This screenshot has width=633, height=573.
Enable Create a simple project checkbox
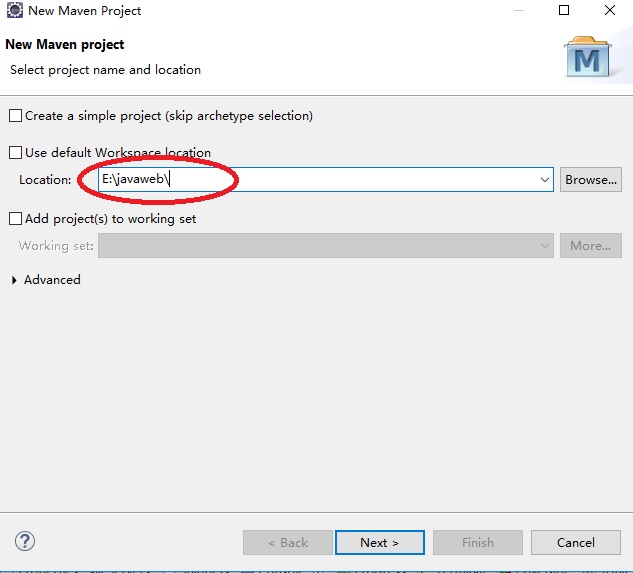(x=15, y=116)
